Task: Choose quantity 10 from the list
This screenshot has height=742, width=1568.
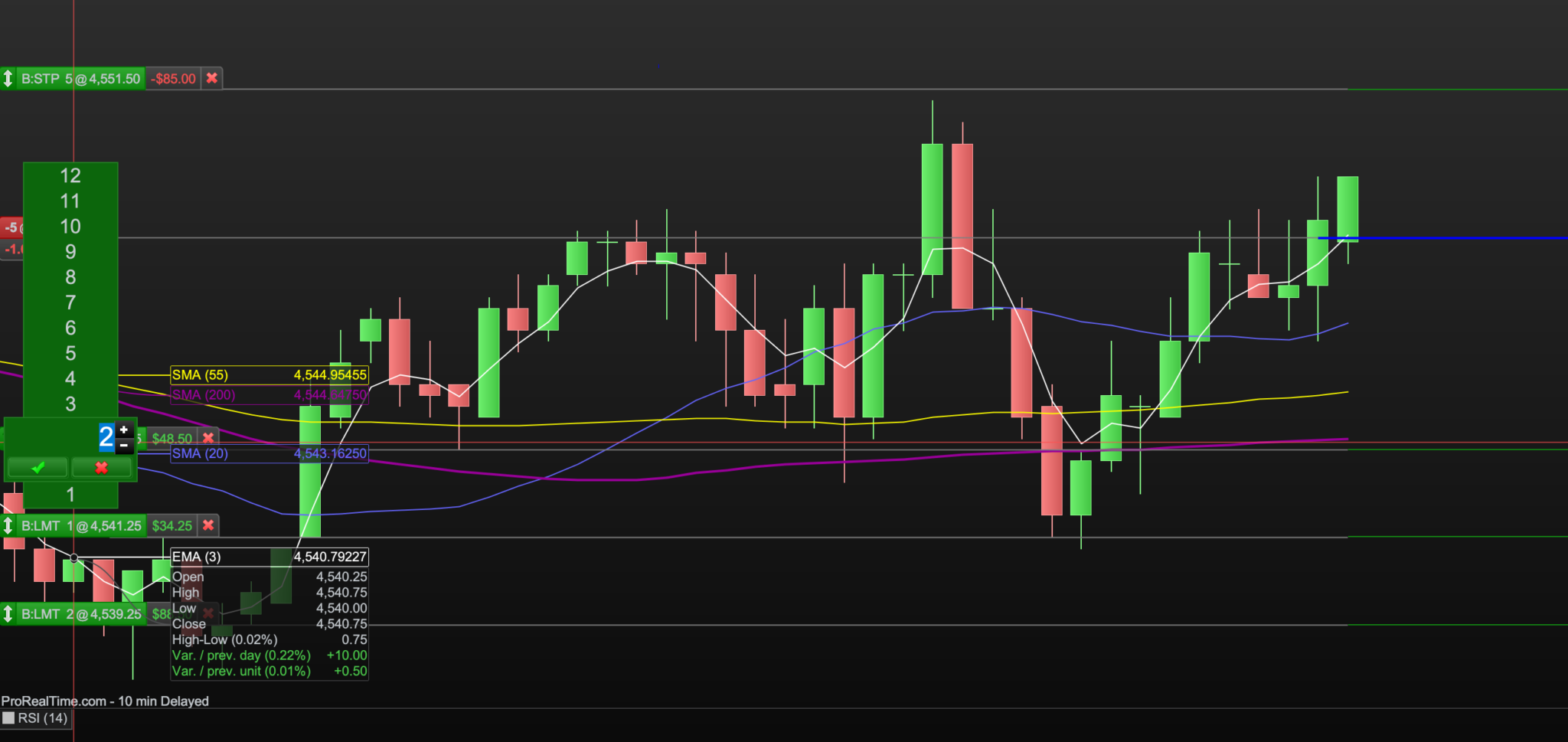Action: pyautogui.click(x=70, y=226)
